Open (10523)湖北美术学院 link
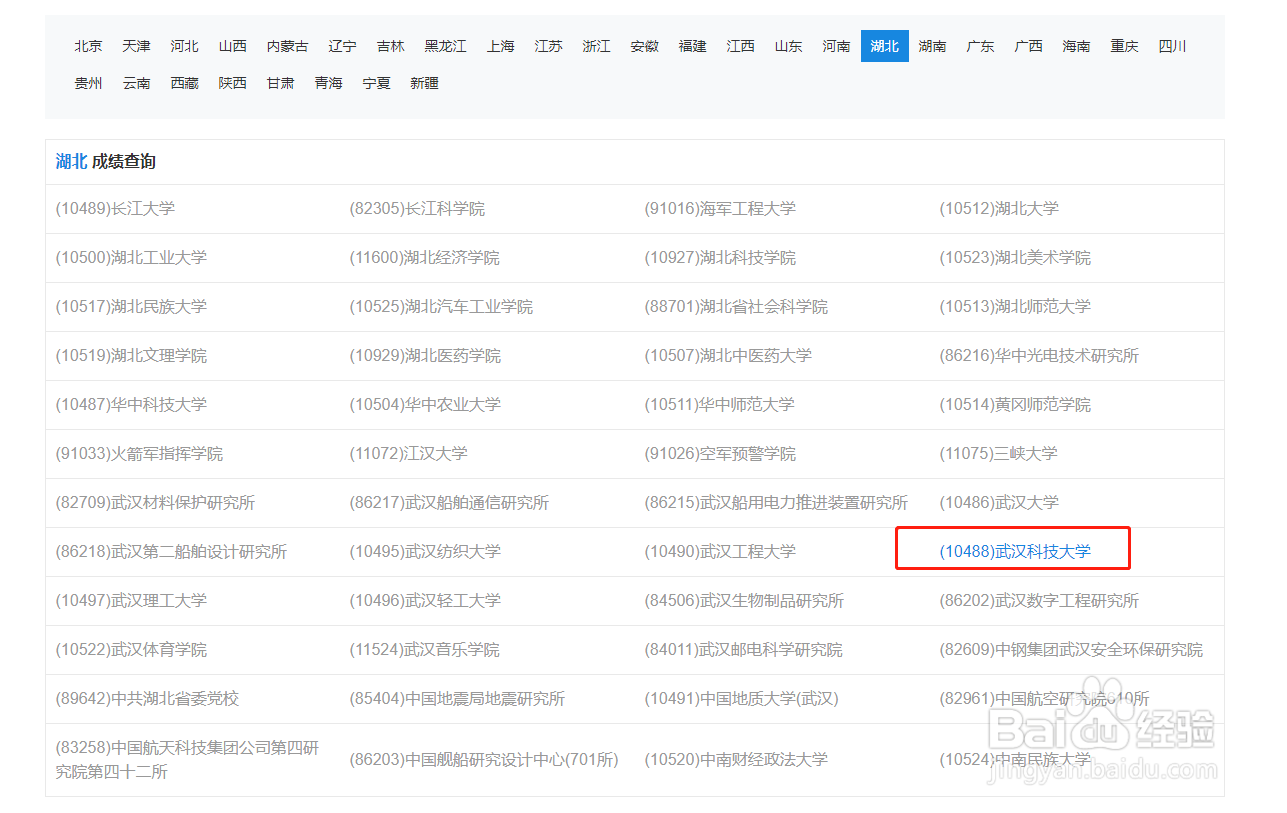Screen dimensions: 1287x813 [x=1015, y=258]
